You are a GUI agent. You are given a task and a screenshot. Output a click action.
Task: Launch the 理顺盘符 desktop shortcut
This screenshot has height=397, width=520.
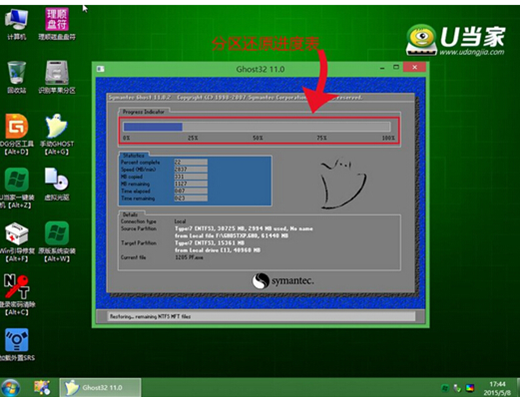click(x=57, y=24)
